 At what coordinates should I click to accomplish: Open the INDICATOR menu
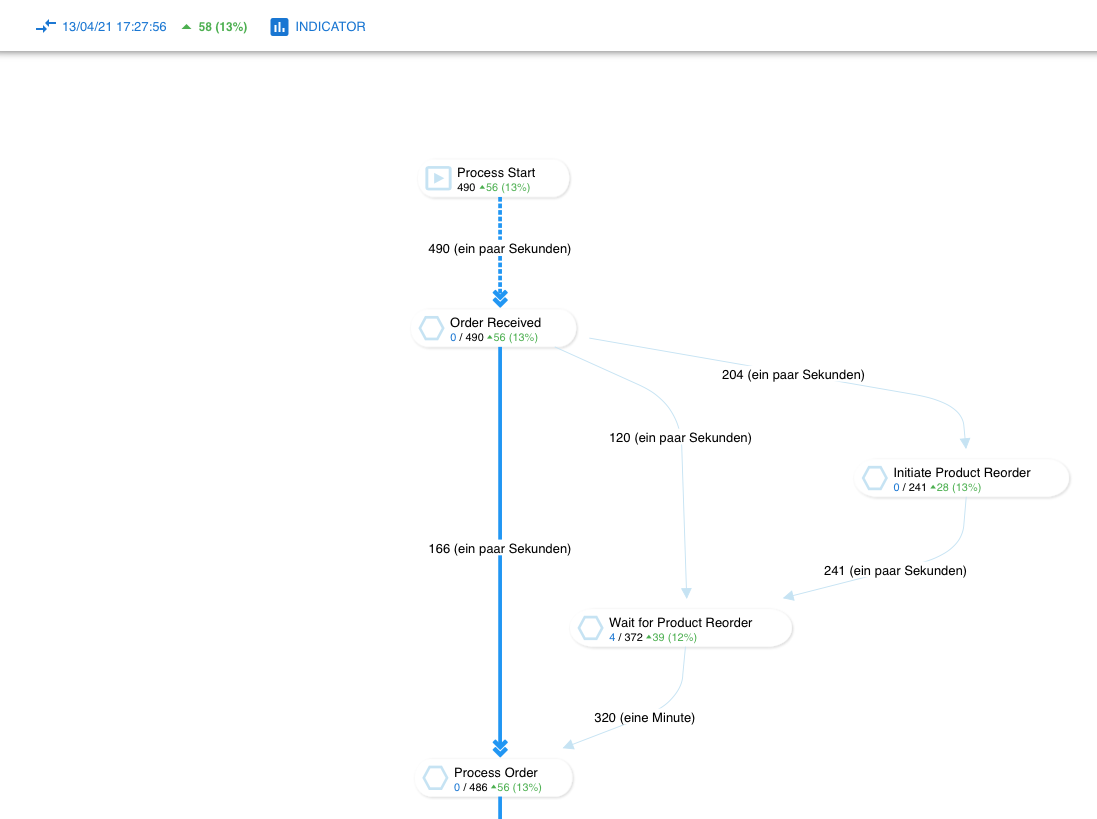point(330,27)
